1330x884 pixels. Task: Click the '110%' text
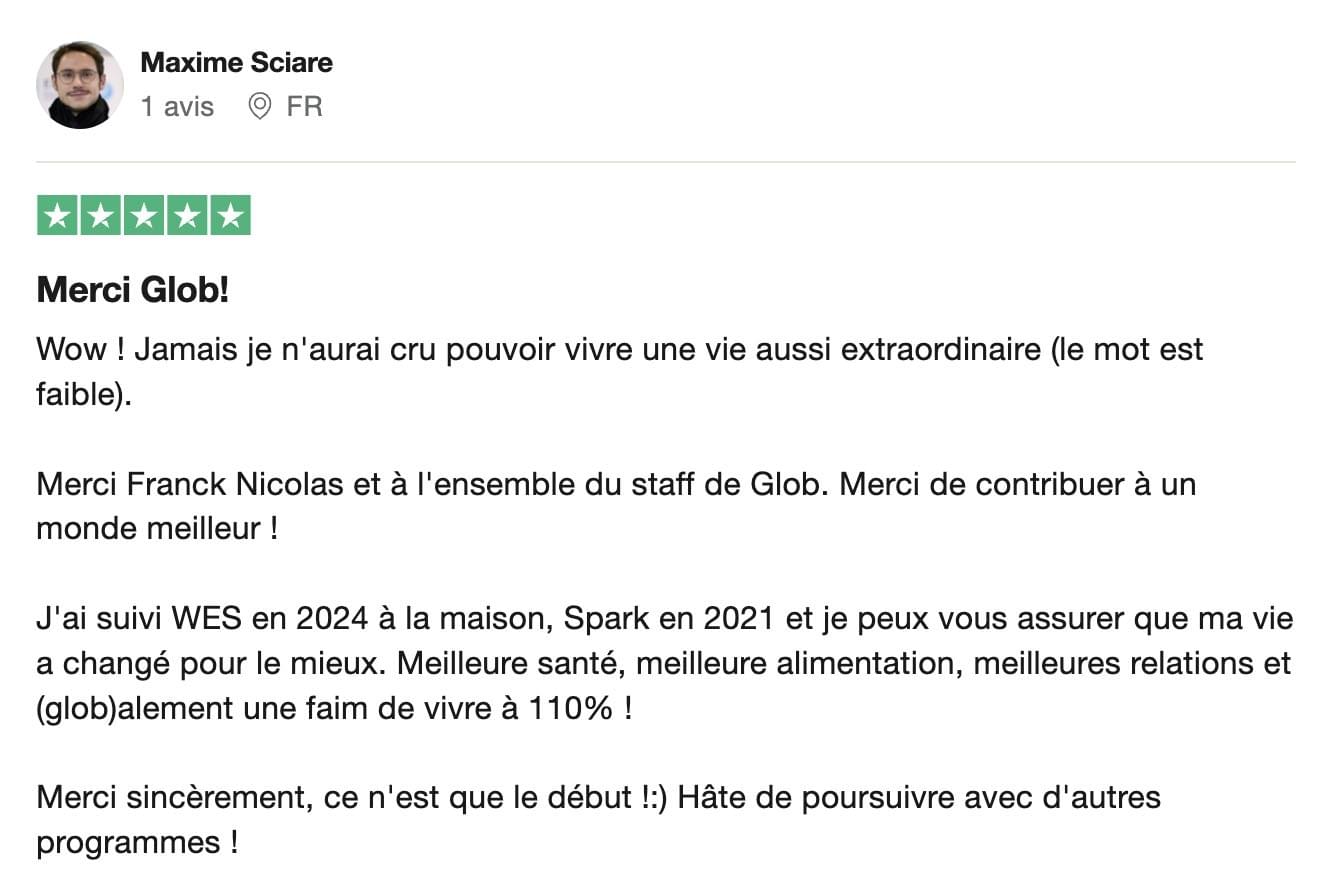click(580, 709)
